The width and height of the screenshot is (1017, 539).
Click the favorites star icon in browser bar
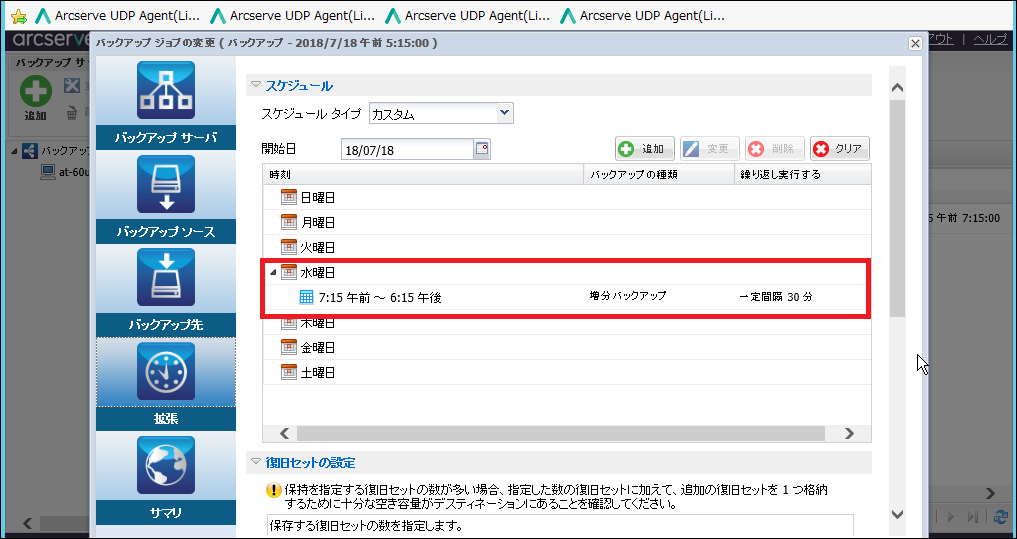click(x=19, y=16)
